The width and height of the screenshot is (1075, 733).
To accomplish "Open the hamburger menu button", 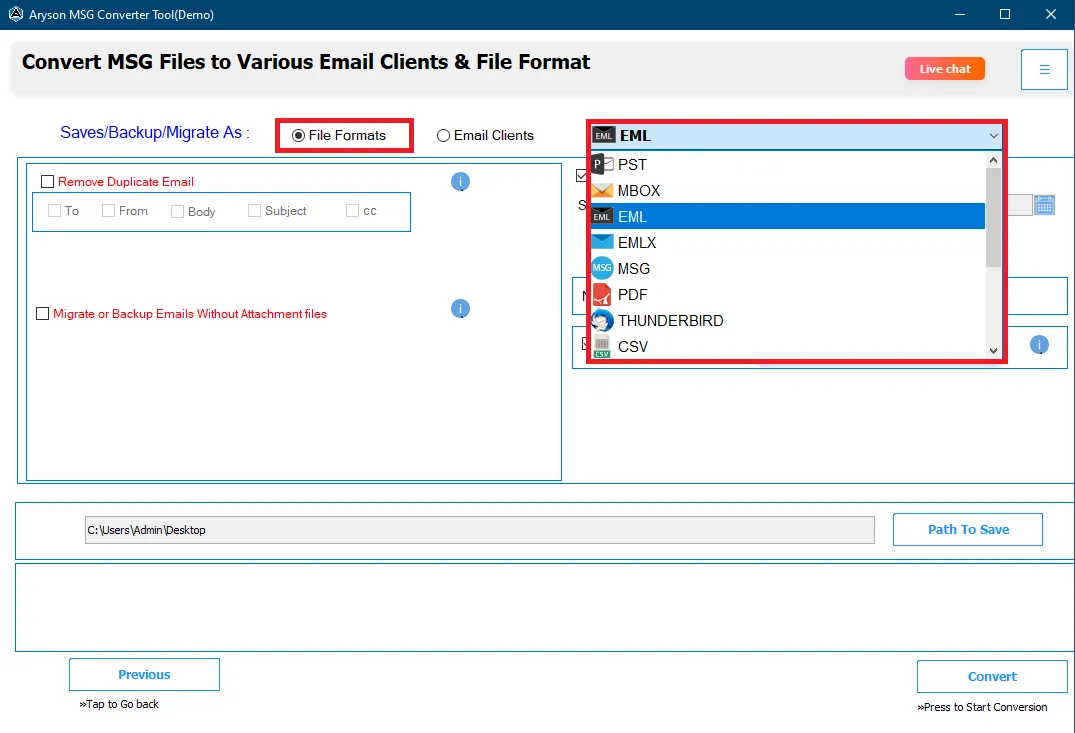I will click(x=1044, y=69).
